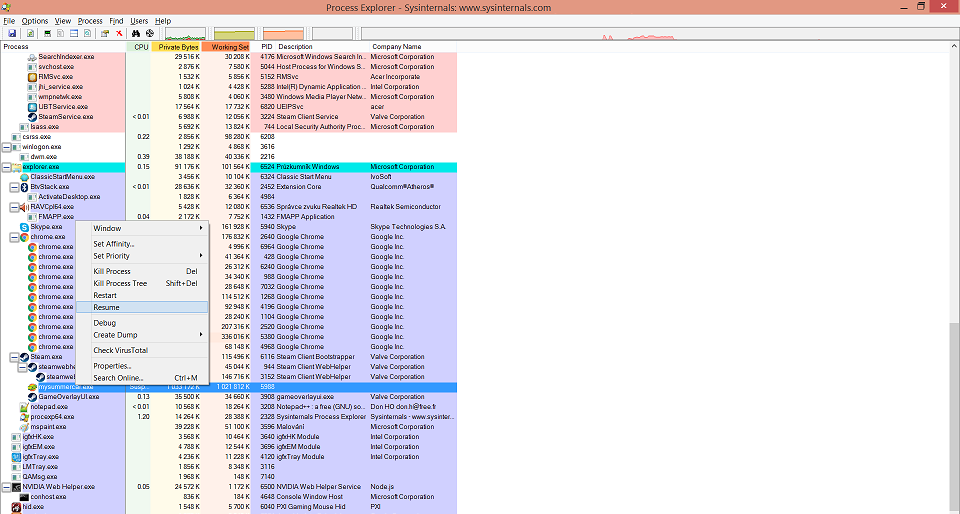Sort by the CPU column header

138,47
